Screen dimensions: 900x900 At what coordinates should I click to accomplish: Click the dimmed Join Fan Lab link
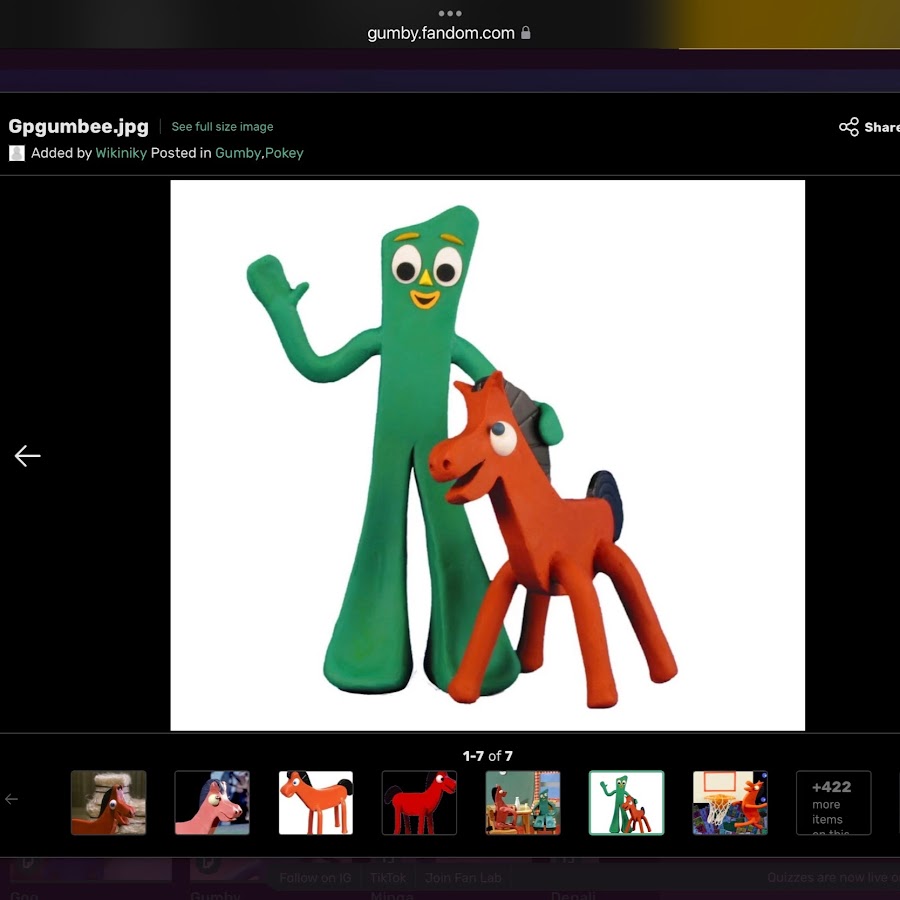(463, 878)
